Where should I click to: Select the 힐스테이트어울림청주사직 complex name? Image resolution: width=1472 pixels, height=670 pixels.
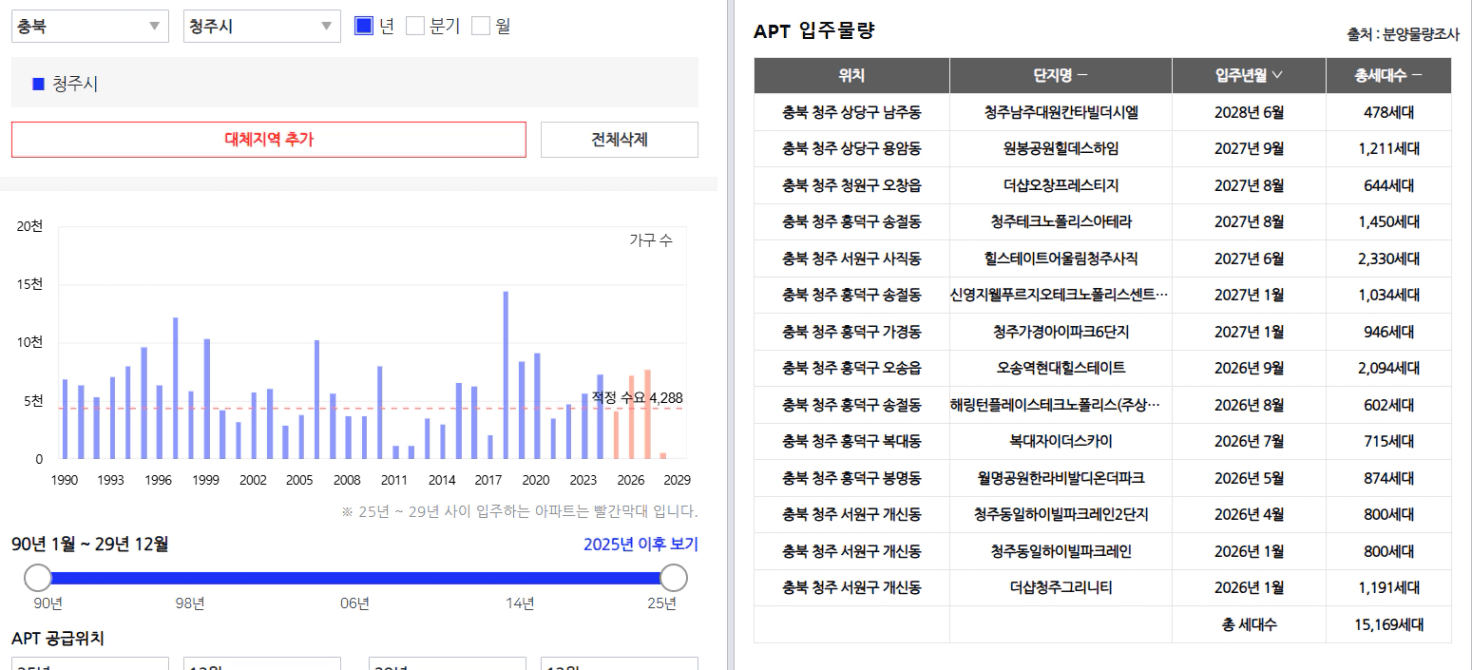click(x=1060, y=259)
